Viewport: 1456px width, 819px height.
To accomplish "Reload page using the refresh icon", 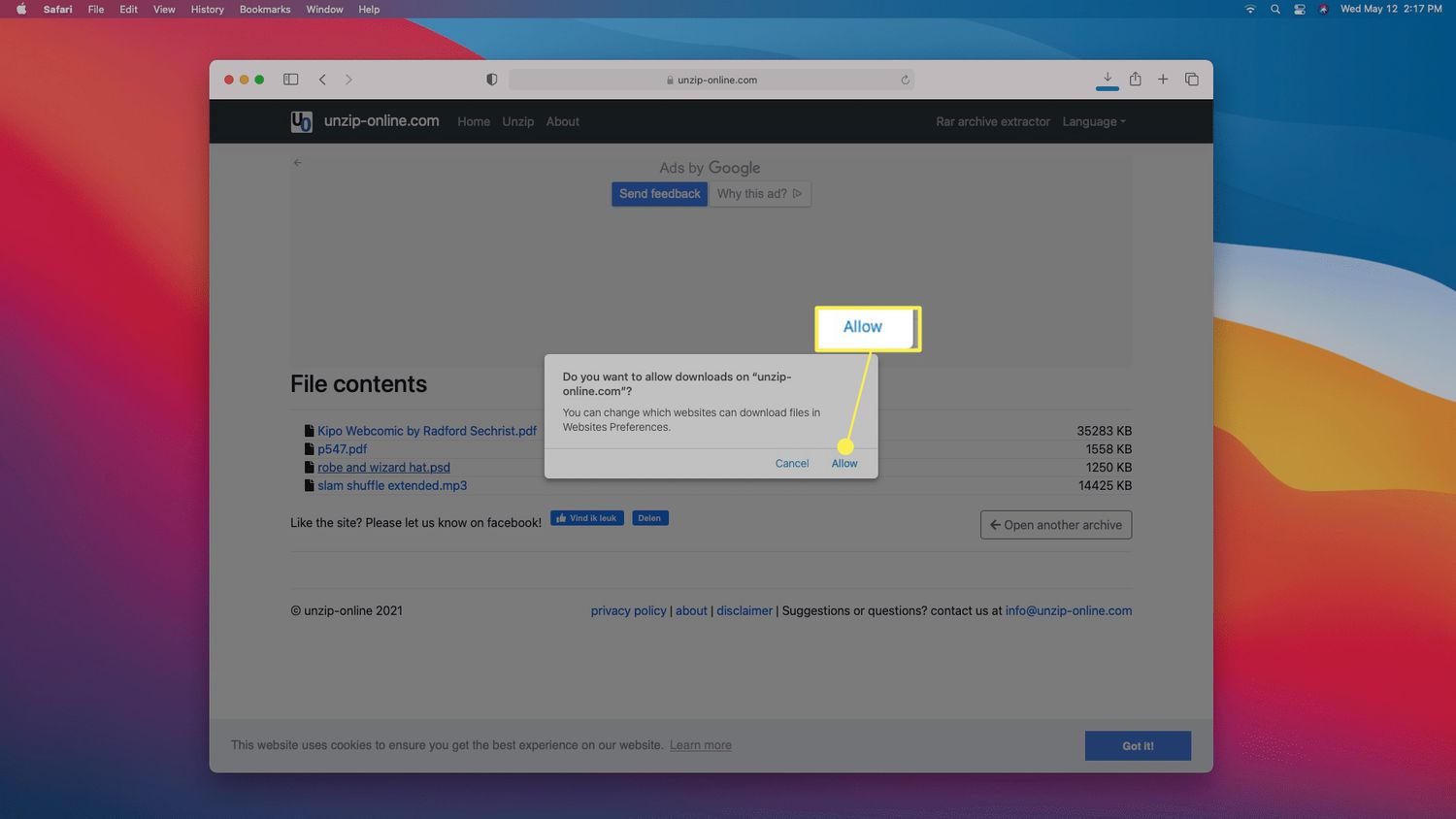I will [905, 81].
